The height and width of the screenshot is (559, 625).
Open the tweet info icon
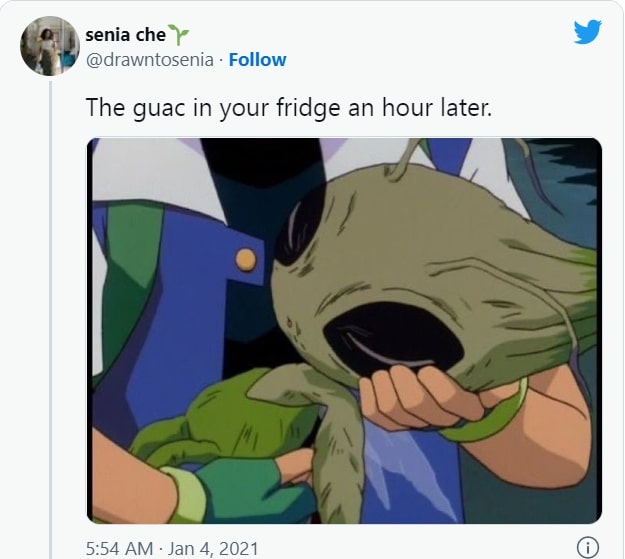coord(588,547)
